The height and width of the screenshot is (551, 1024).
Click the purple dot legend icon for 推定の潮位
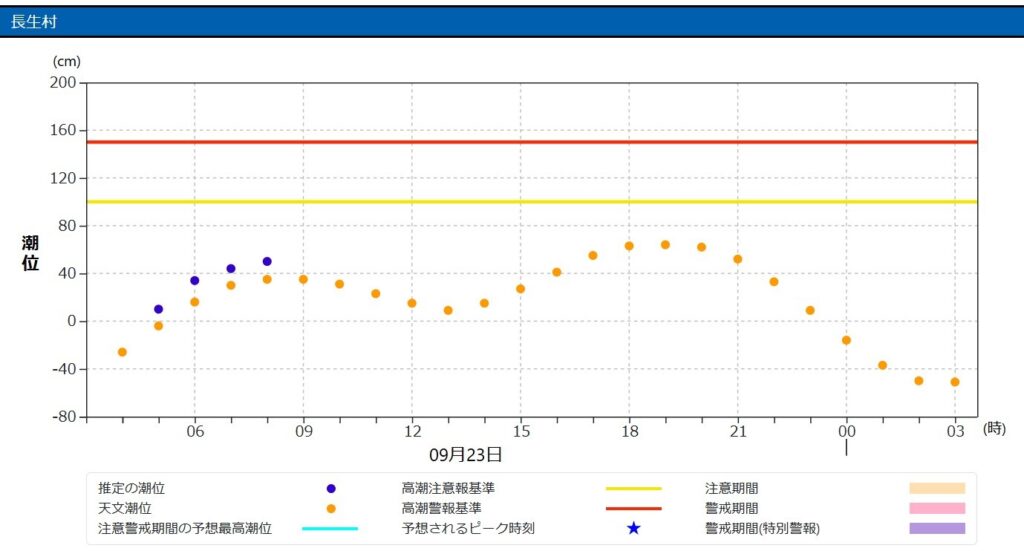[331, 488]
